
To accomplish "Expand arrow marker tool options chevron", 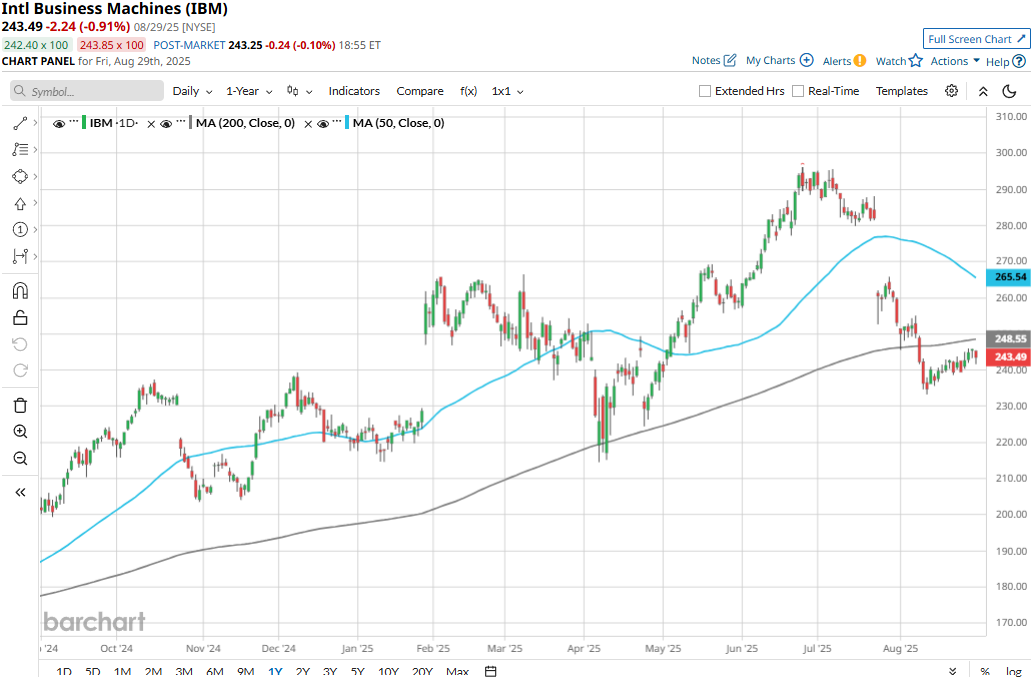I will 35,203.
